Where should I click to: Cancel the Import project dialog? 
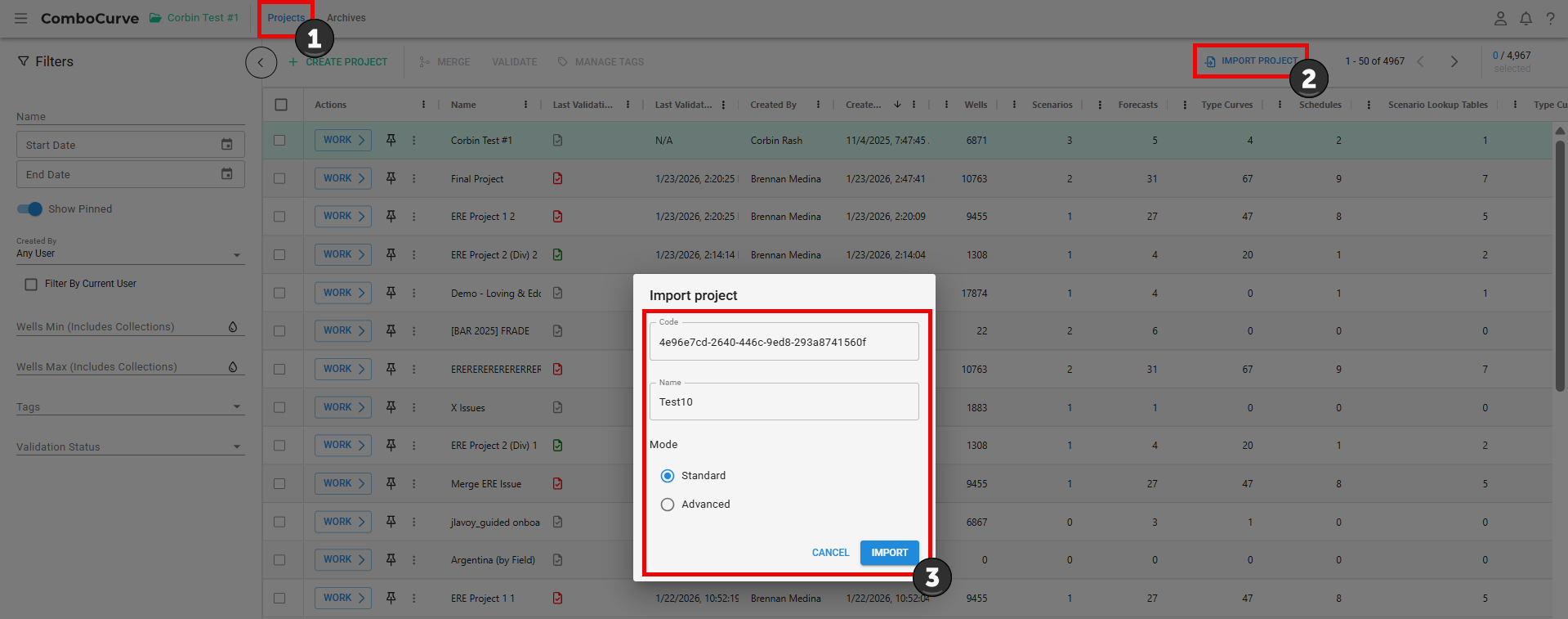(x=830, y=553)
